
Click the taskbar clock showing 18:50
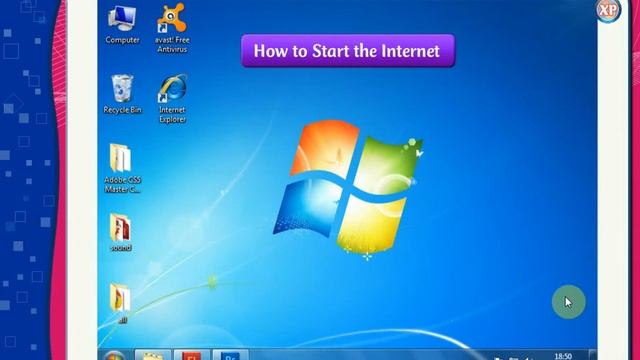pos(563,356)
